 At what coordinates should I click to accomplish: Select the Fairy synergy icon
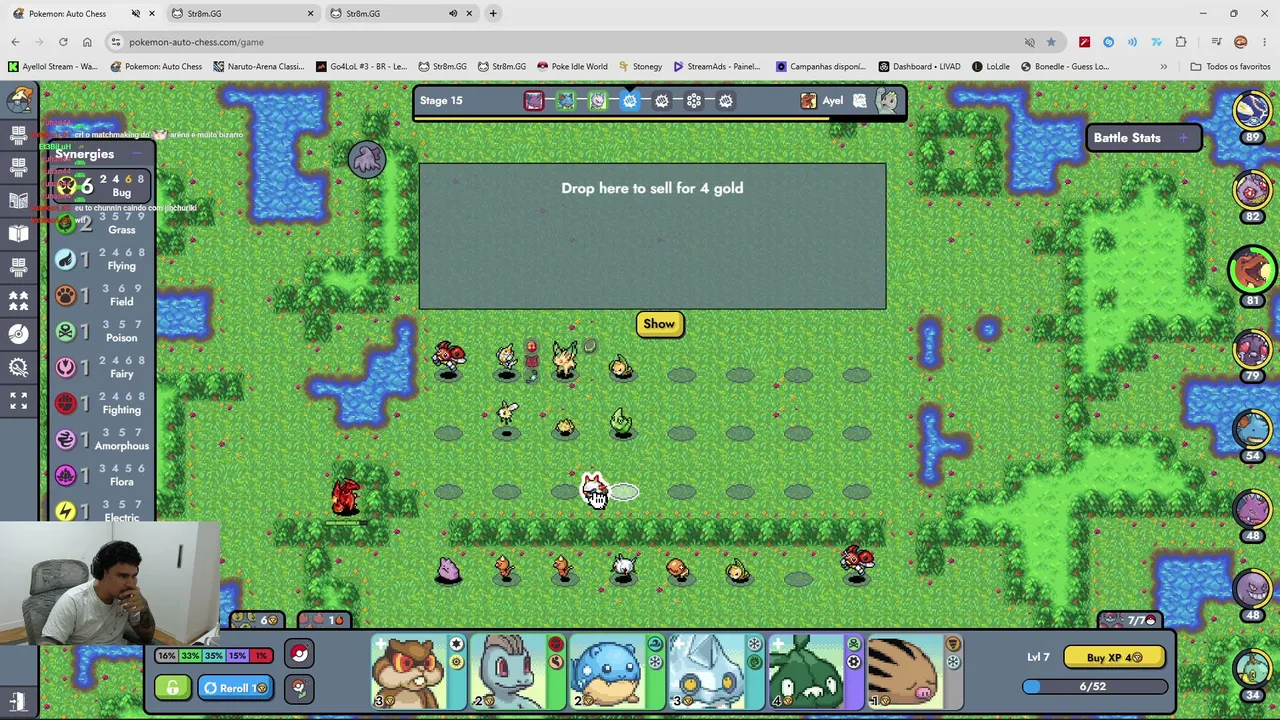(66, 368)
